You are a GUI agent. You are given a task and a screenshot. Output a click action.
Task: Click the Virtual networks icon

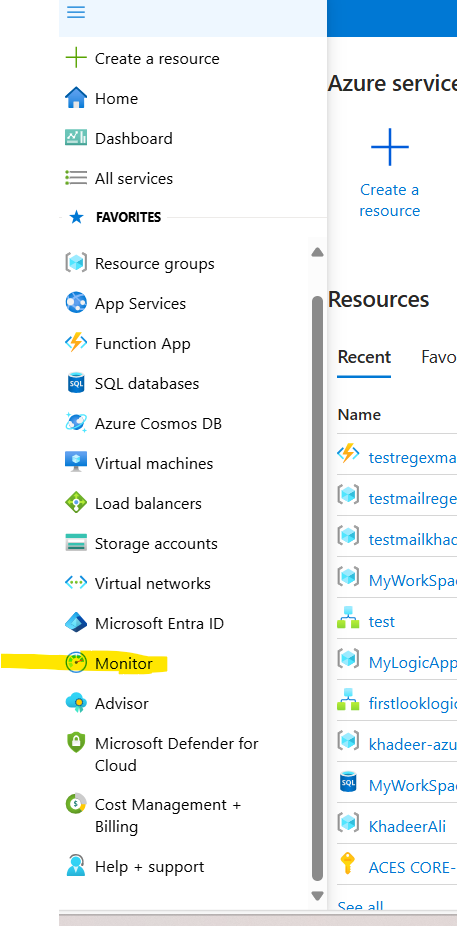76,583
